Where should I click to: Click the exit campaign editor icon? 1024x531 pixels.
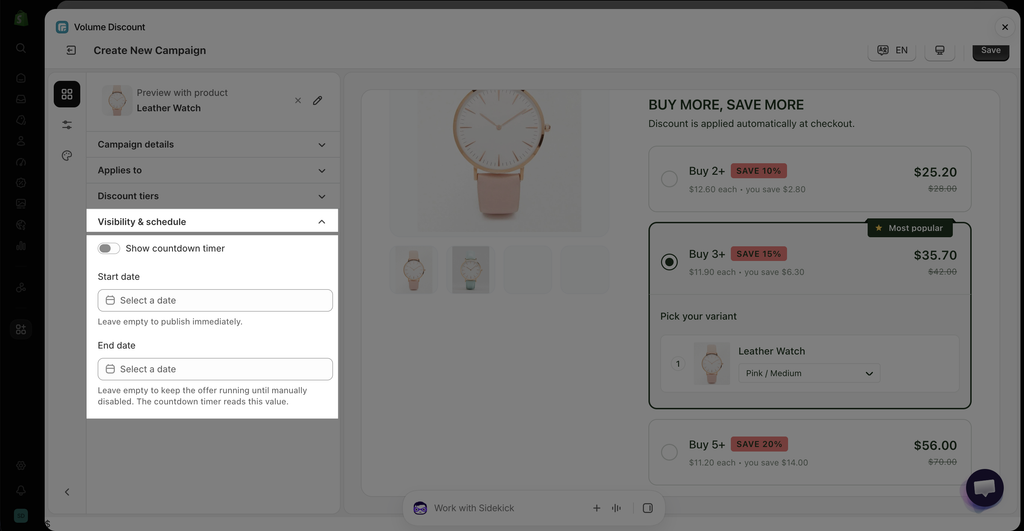(x=71, y=50)
